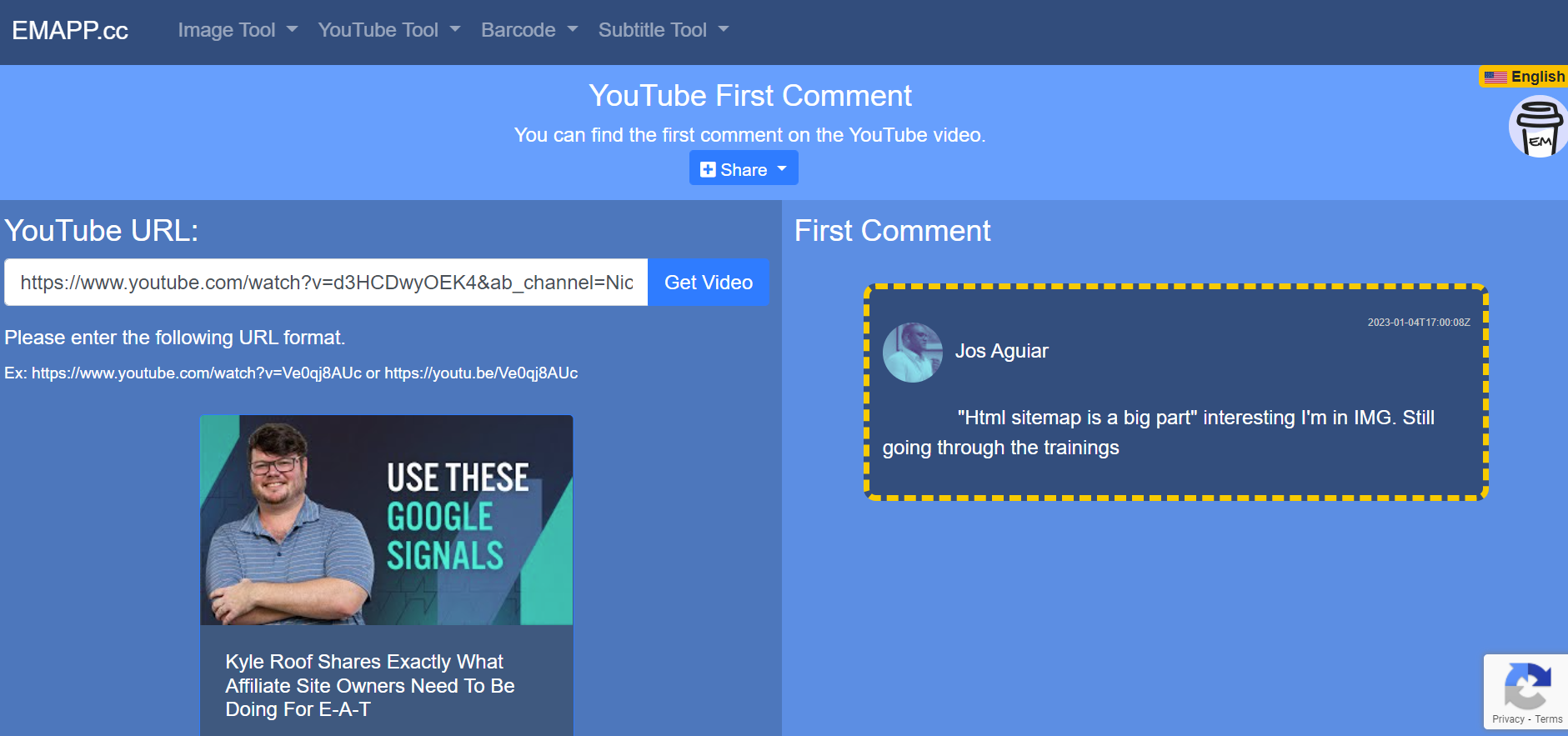Screen dimensions: 1568x736
Task: Open the reCAPTCHA Privacy link
Action: tap(1507, 719)
